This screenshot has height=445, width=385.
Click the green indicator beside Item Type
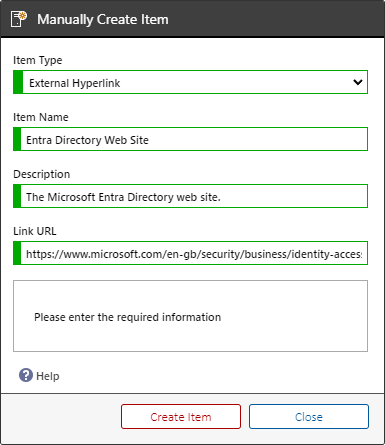click(18, 82)
